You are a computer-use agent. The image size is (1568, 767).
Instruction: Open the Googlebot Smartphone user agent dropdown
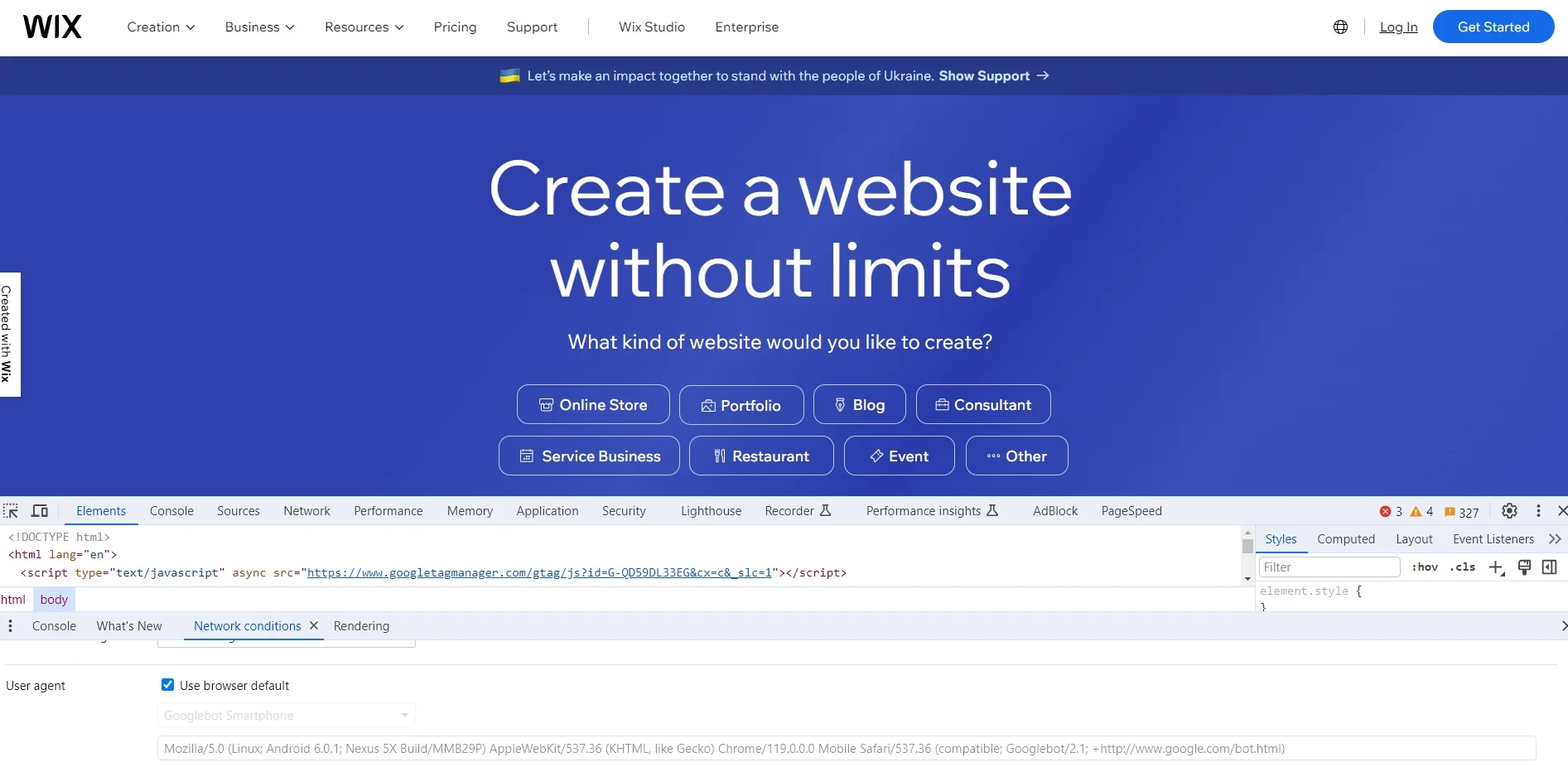(287, 716)
